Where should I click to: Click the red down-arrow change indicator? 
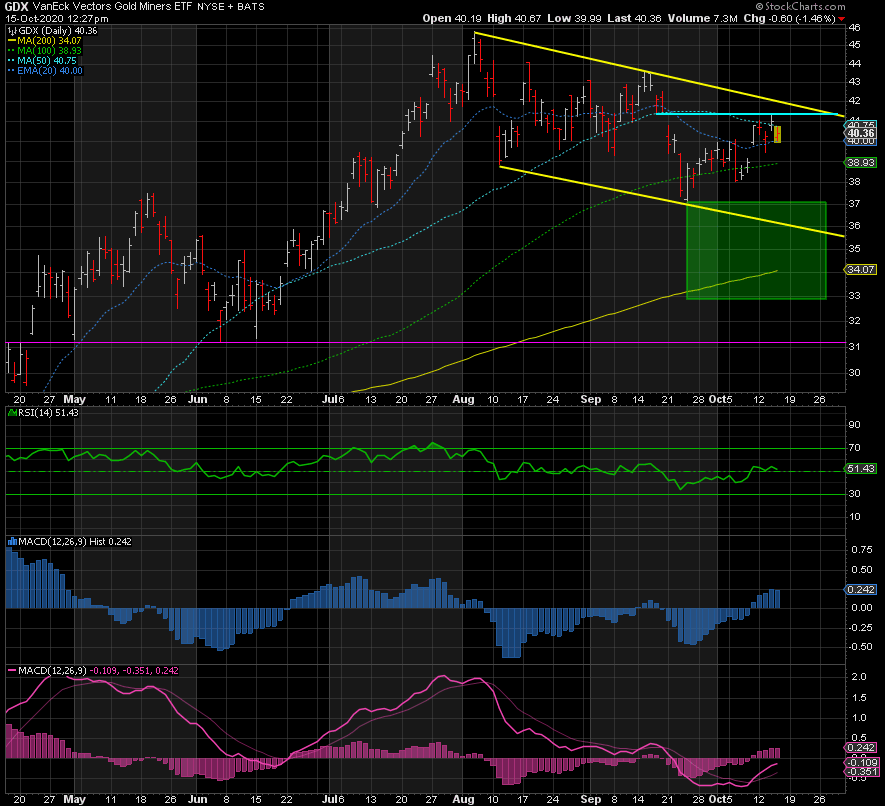point(842,19)
